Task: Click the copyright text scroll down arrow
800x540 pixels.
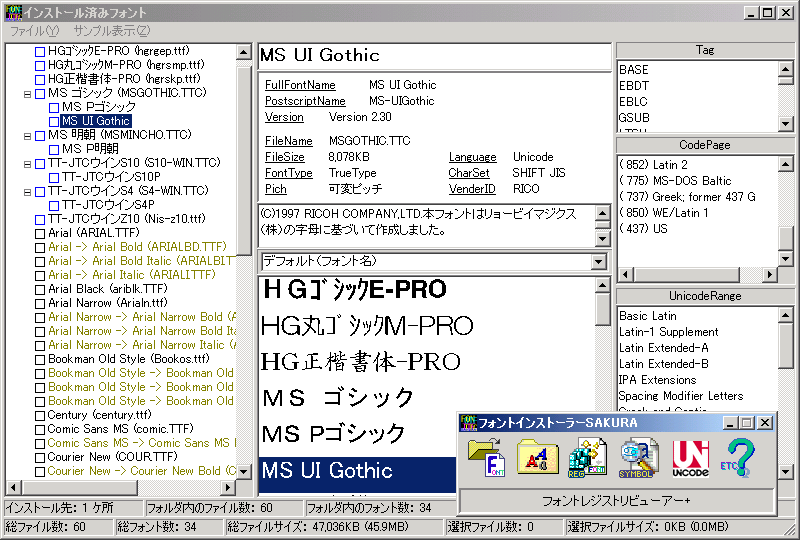Action: tap(602, 238)
